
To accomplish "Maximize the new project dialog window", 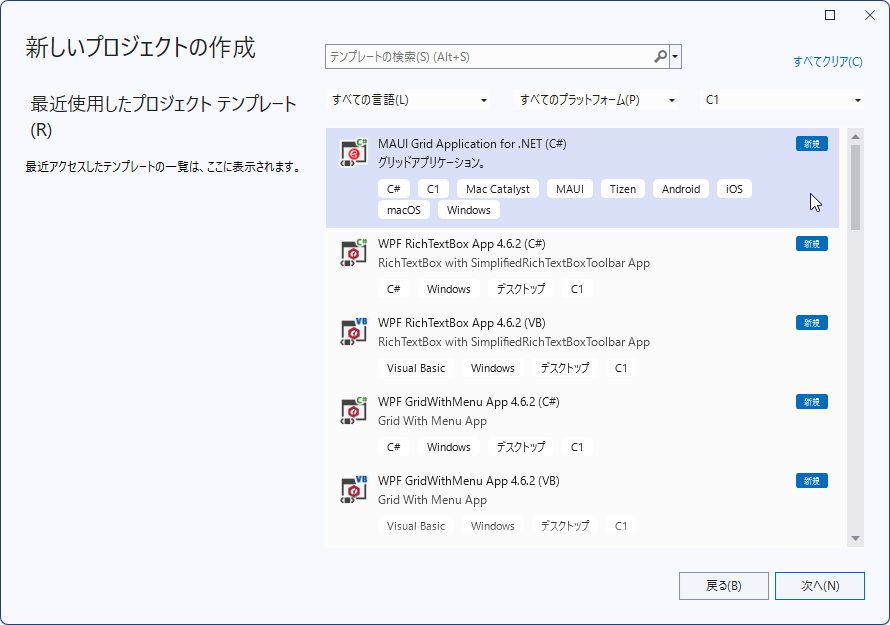I will pos(830,15).
